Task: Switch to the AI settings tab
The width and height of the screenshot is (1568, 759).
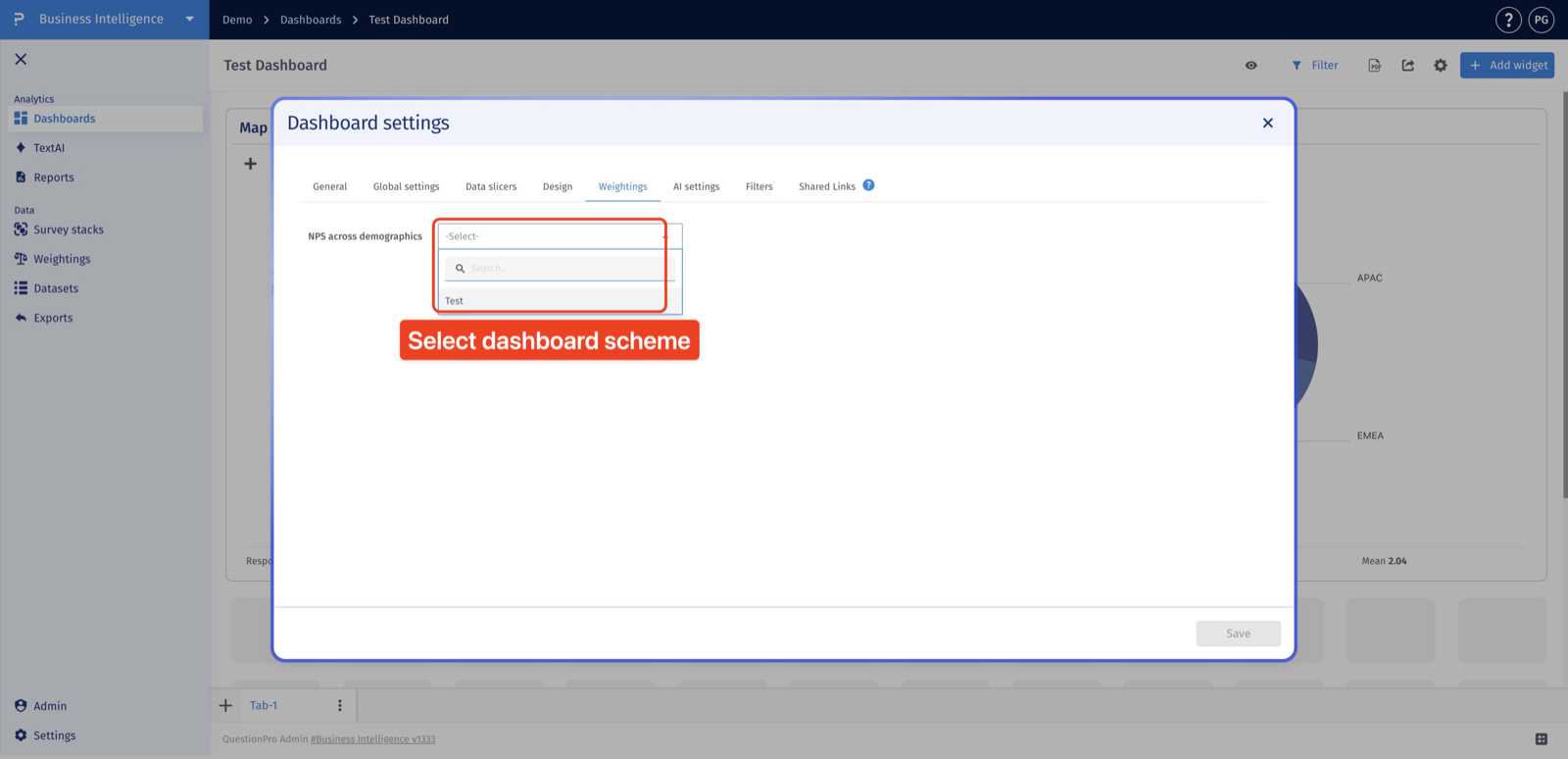Action: point(697,186)
